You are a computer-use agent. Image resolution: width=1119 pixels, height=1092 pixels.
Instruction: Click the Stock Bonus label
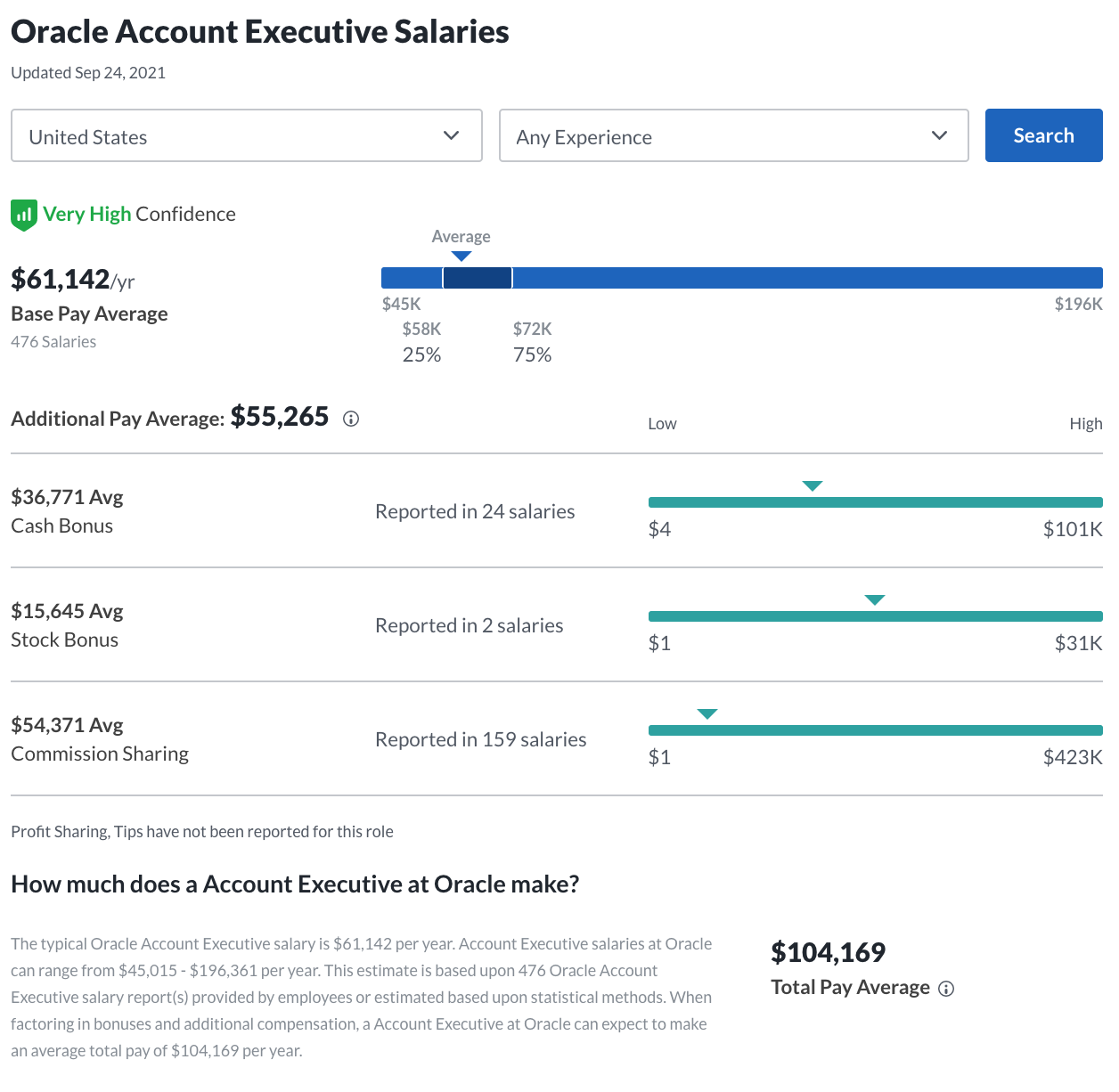(x=64, y=640)
